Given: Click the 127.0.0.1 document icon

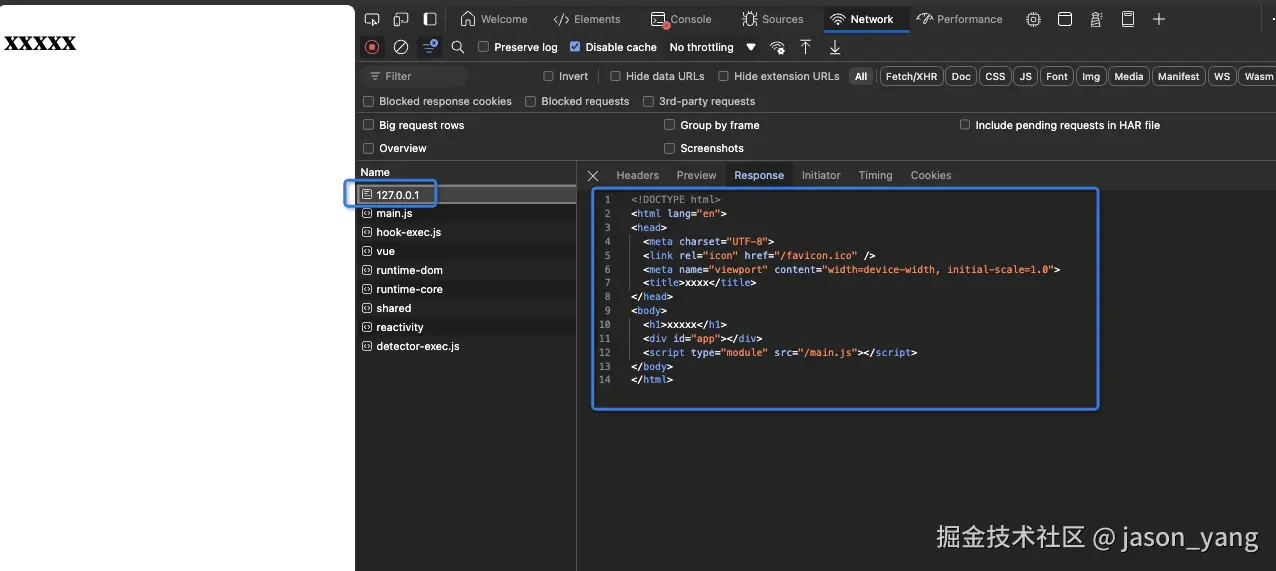Looking at the screenshot, I should point(367,194).
